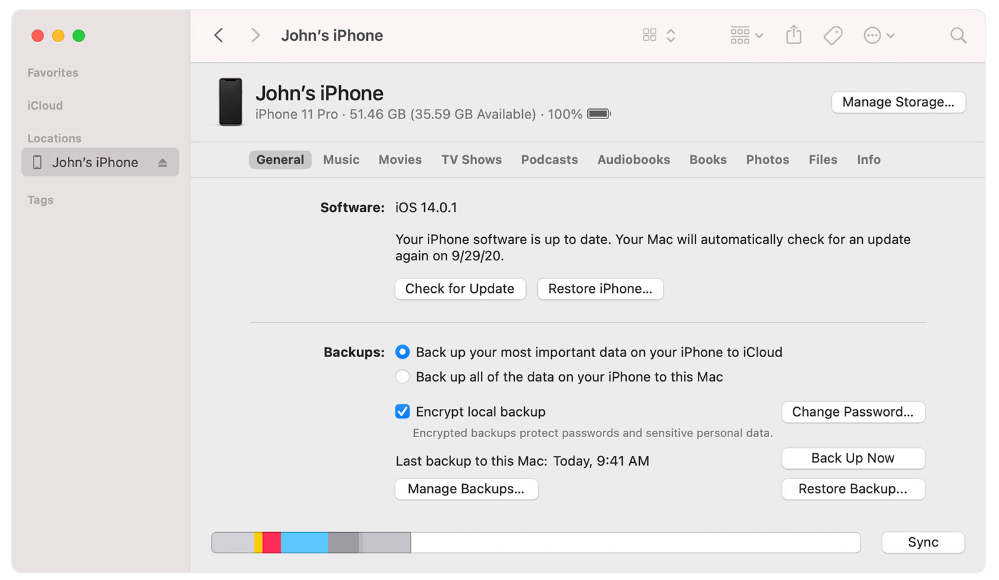Switch to the Photos tab

pos(767,159)
